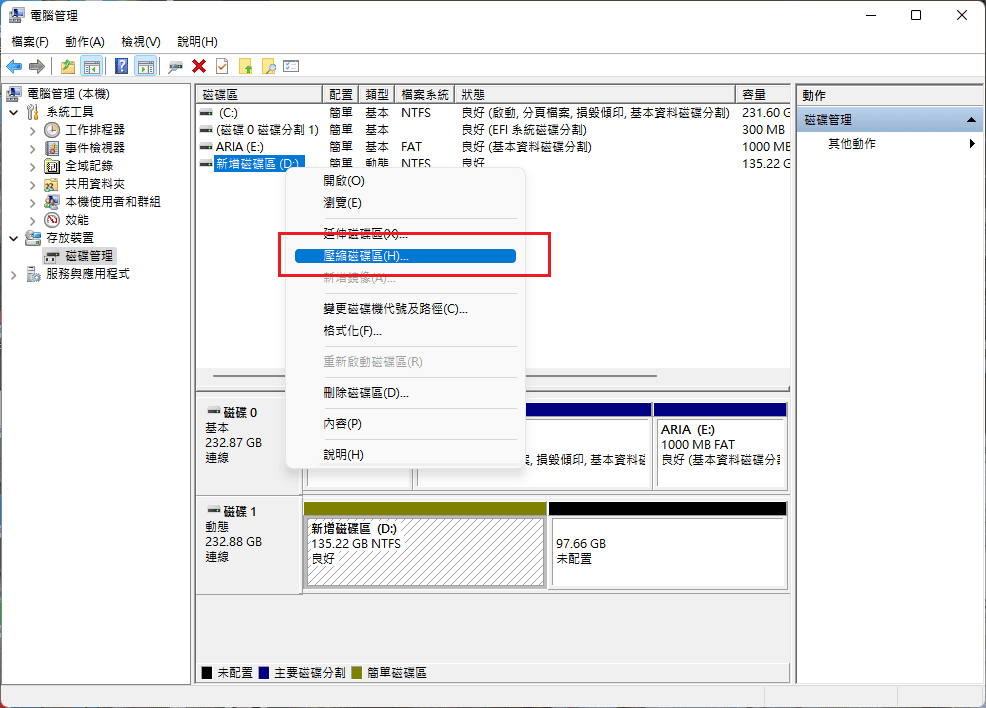This screenshot has width=986, height=708.
Task: Click the folder with magnifier toolbar icon
Action: pos(268,66)
